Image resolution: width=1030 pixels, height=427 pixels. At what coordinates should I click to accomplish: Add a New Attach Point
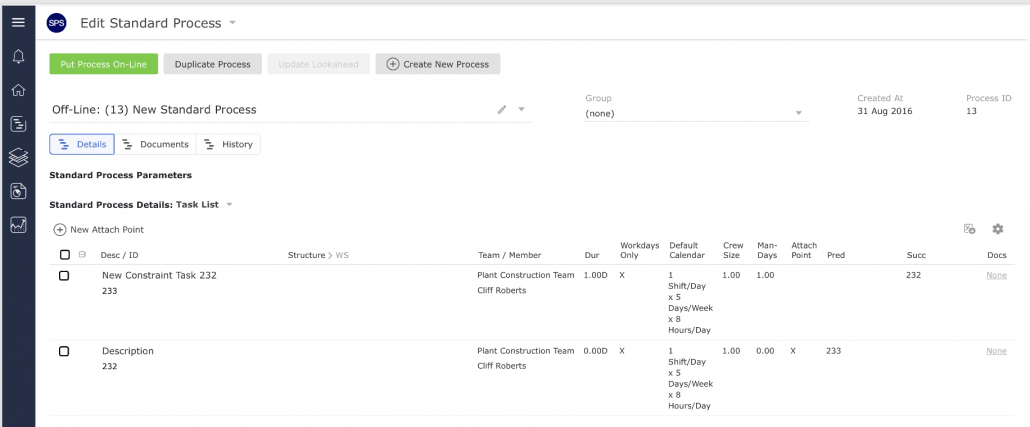tap(99, 230)
